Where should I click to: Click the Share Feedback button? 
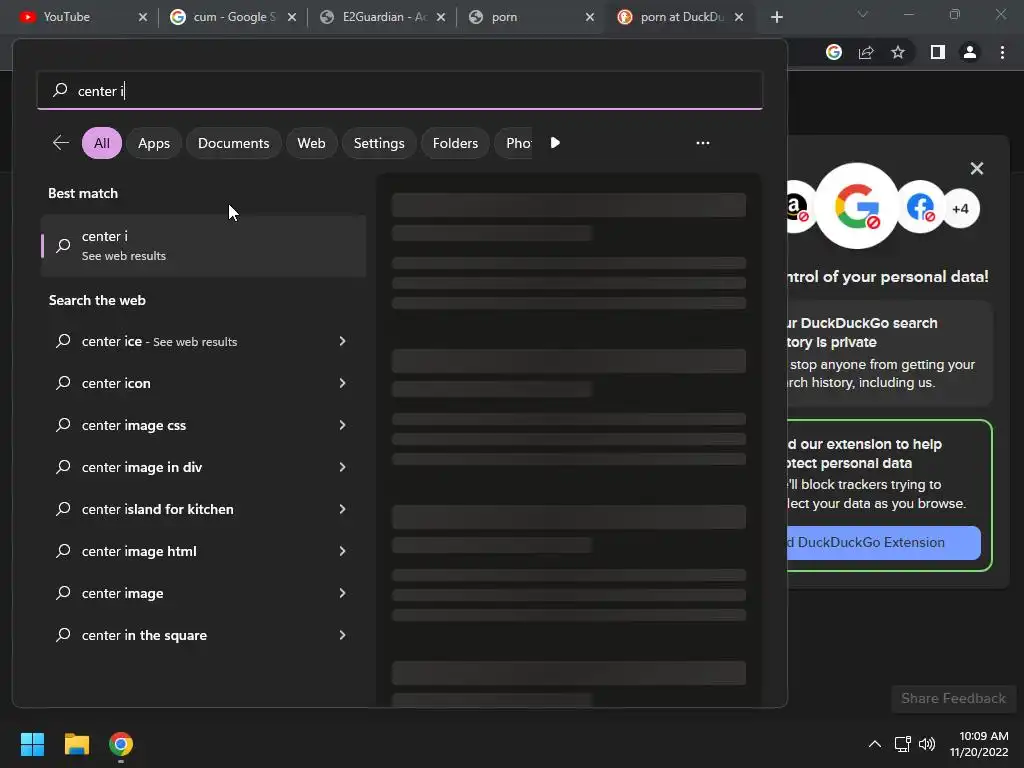953,698
